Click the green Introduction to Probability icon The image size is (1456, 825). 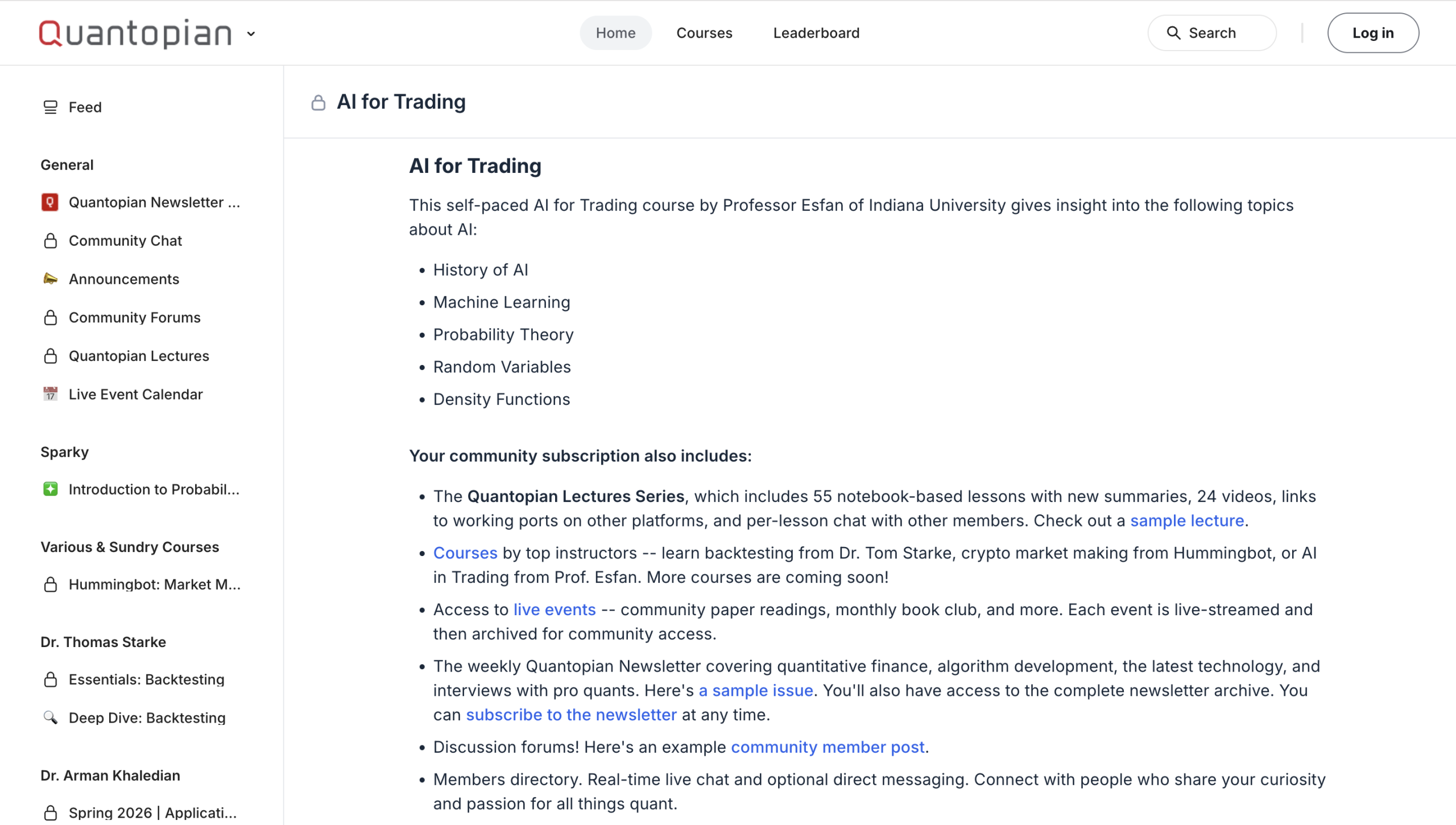50,489
